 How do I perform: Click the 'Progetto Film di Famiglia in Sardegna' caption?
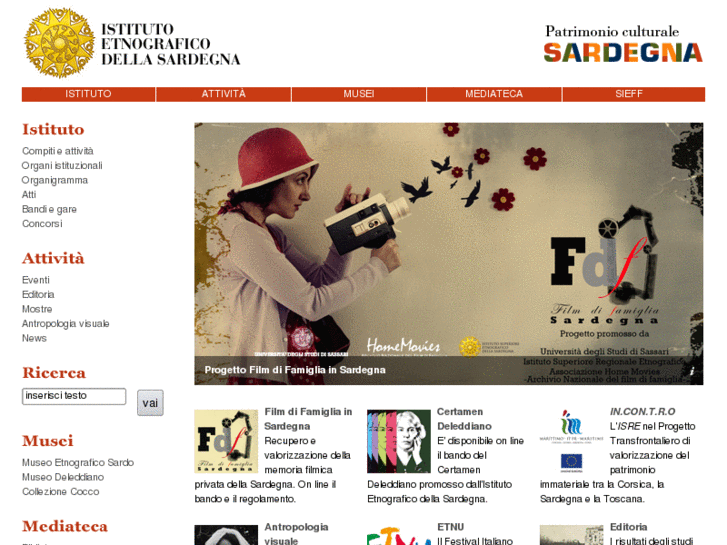pyautogui.click(x=295, y=370)
